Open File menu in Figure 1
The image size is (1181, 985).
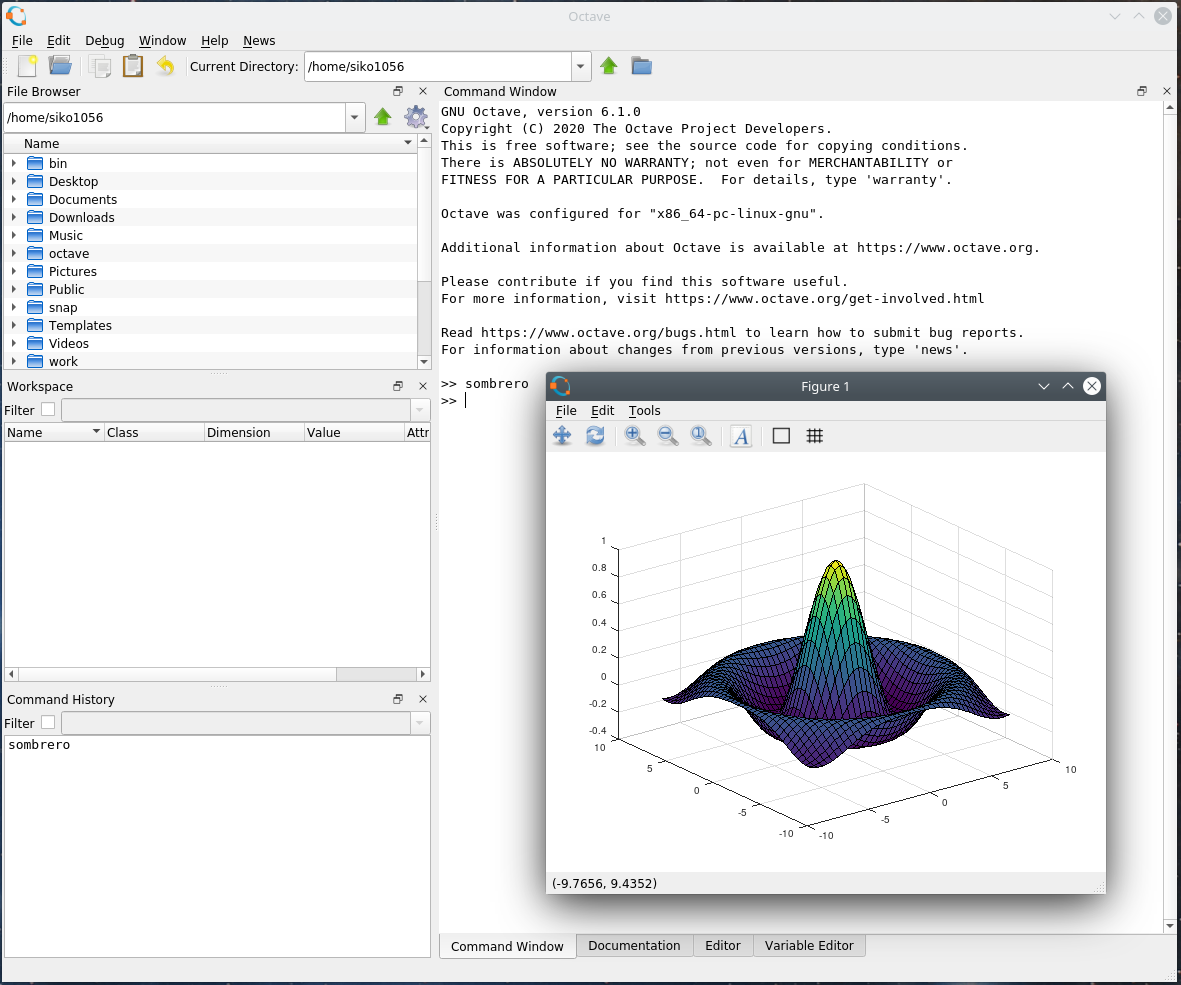566,410
